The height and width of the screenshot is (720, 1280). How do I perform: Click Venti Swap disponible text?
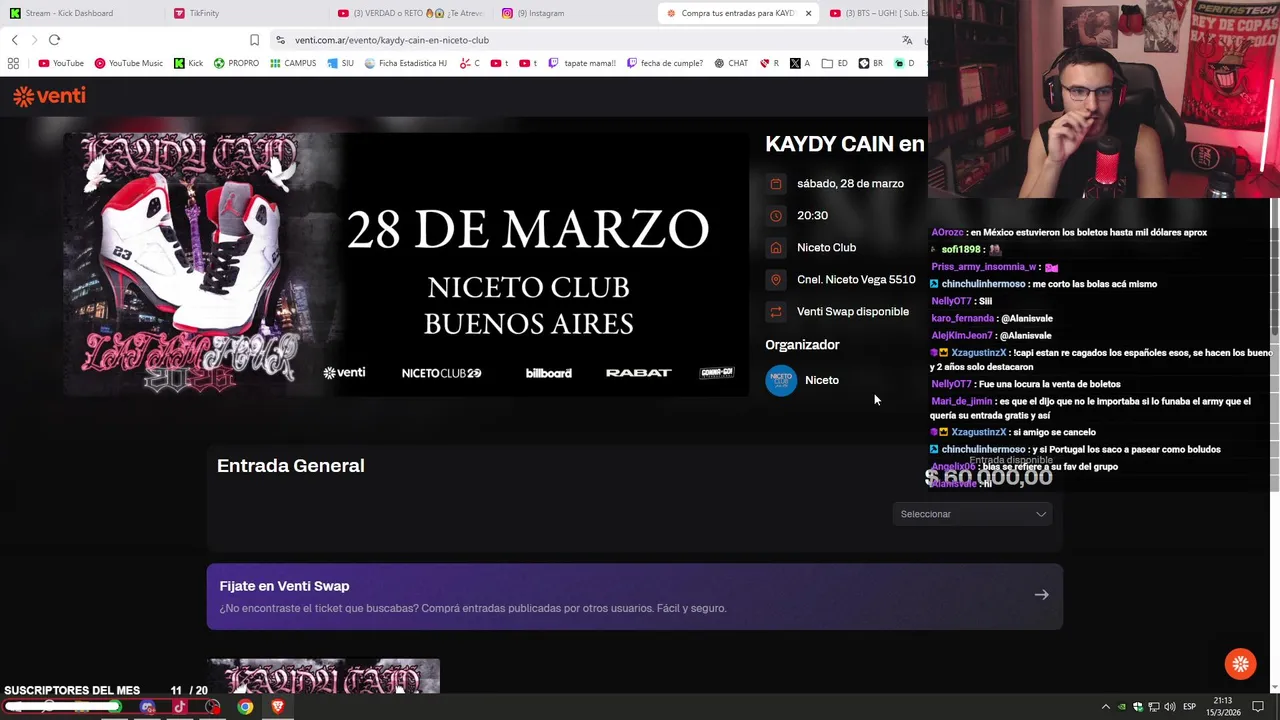853,312
